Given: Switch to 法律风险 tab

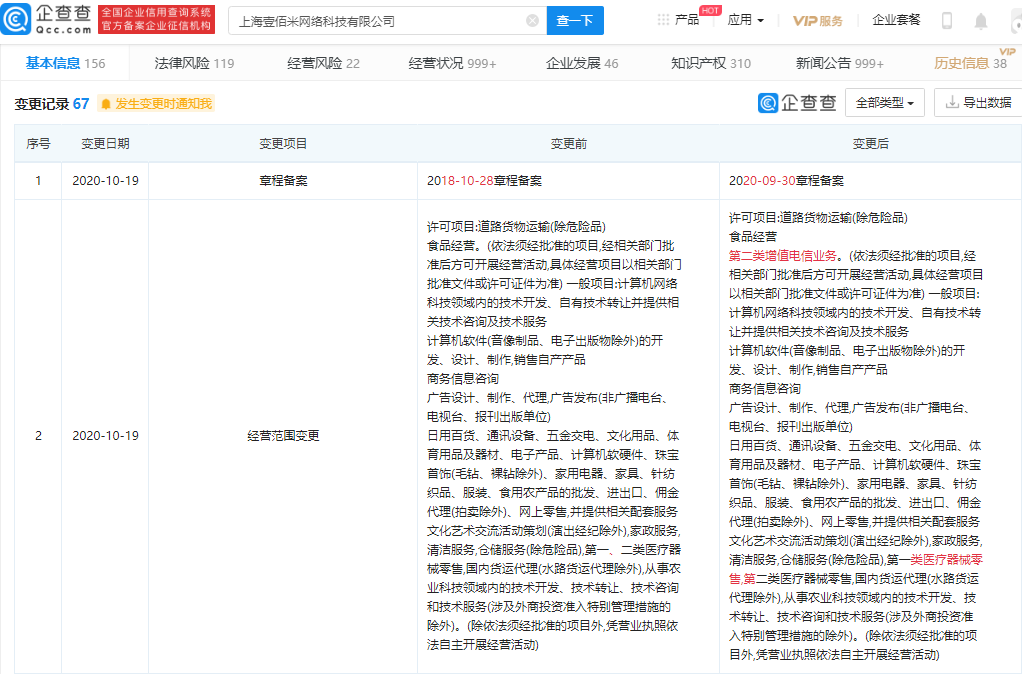Looking at the screenshot, I should [x=194, y=63].
